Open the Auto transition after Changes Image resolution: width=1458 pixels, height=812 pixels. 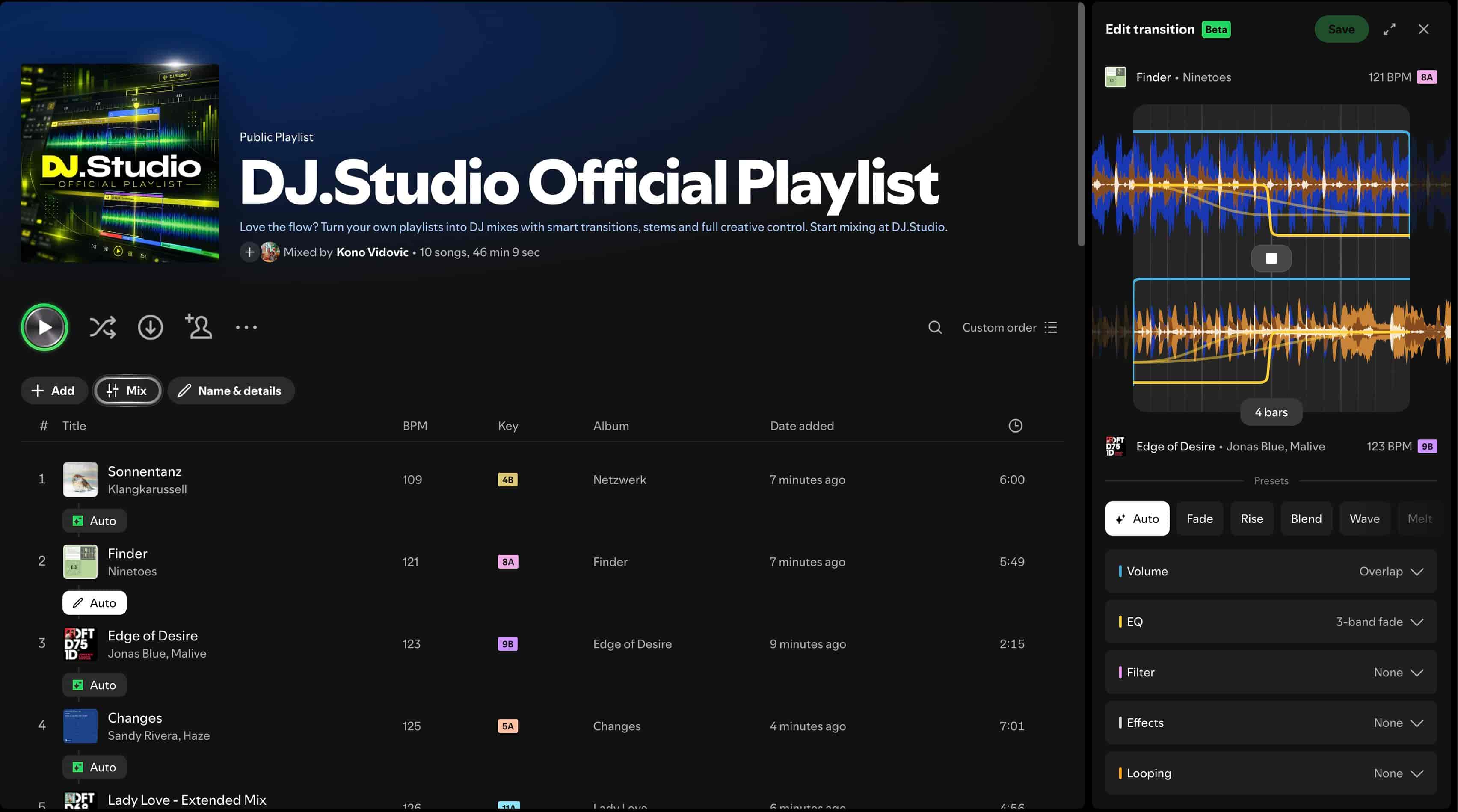[94, 767]
